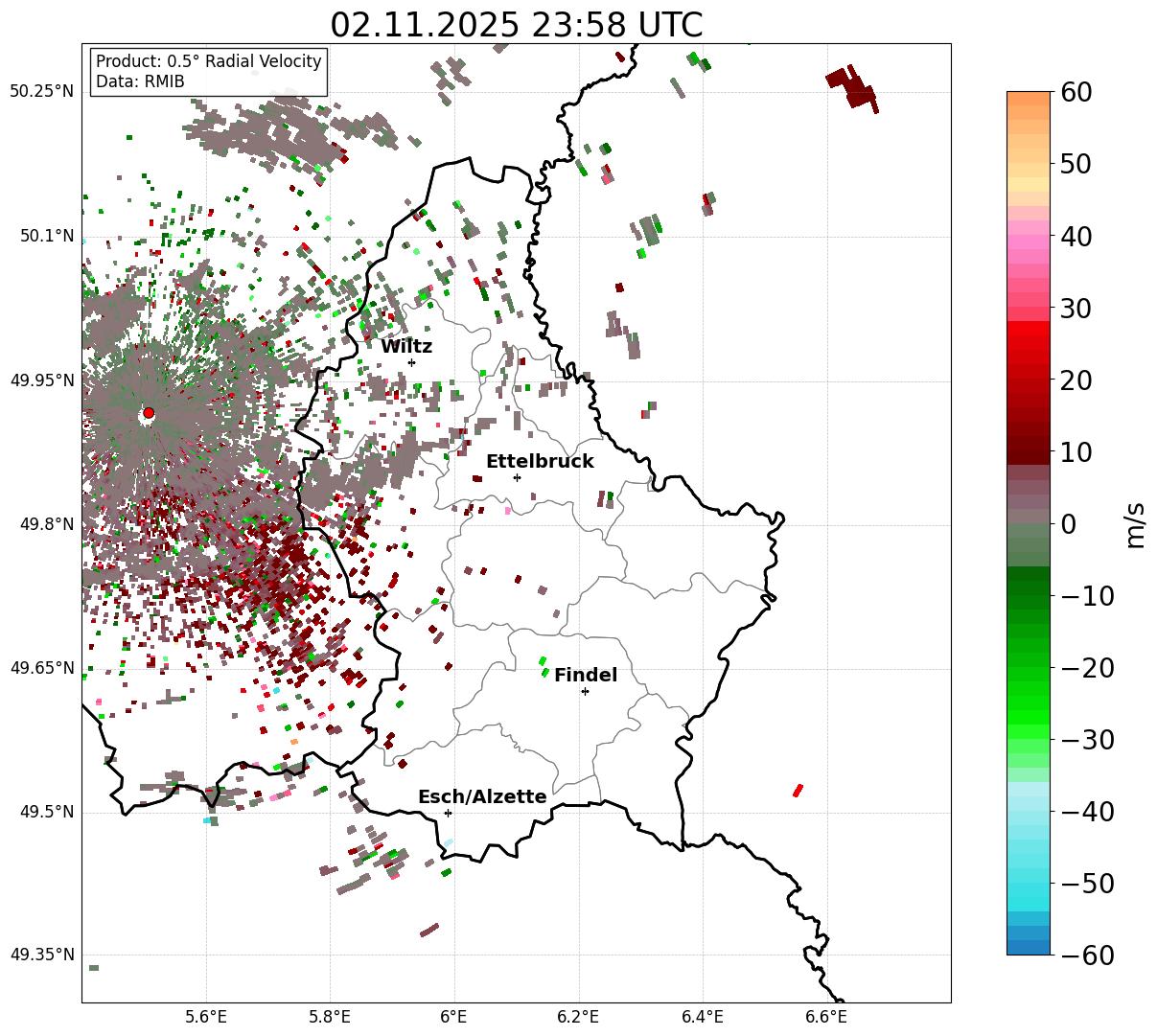Viewport: 1157px width, 1036px height.
Task: Click the 'Product: 0.5° Radial Velocity' text
Action: [x=209, y=61]
